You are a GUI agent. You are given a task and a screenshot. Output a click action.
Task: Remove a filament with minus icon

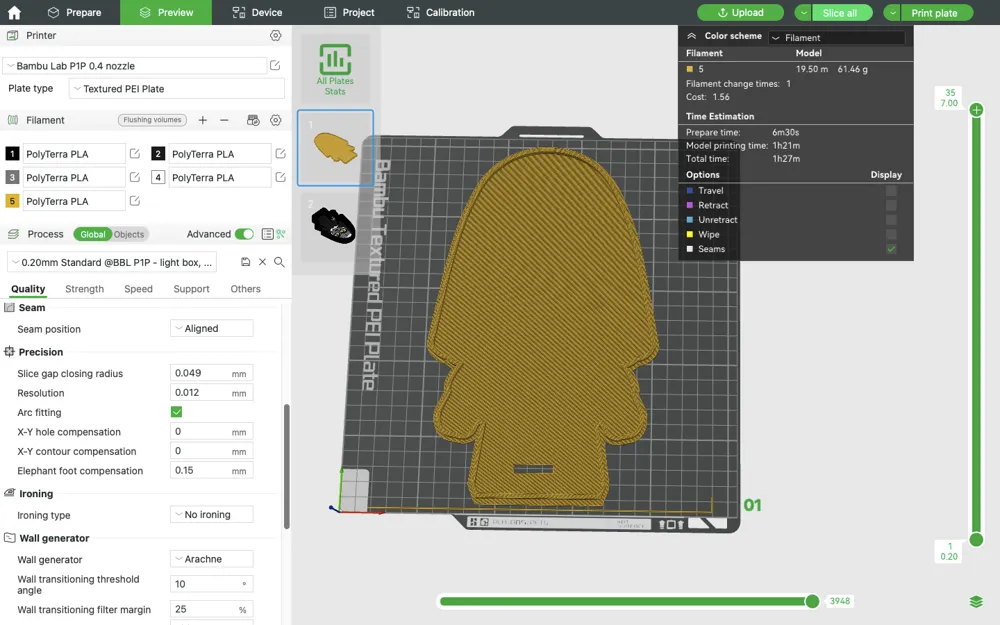point(224,120)
